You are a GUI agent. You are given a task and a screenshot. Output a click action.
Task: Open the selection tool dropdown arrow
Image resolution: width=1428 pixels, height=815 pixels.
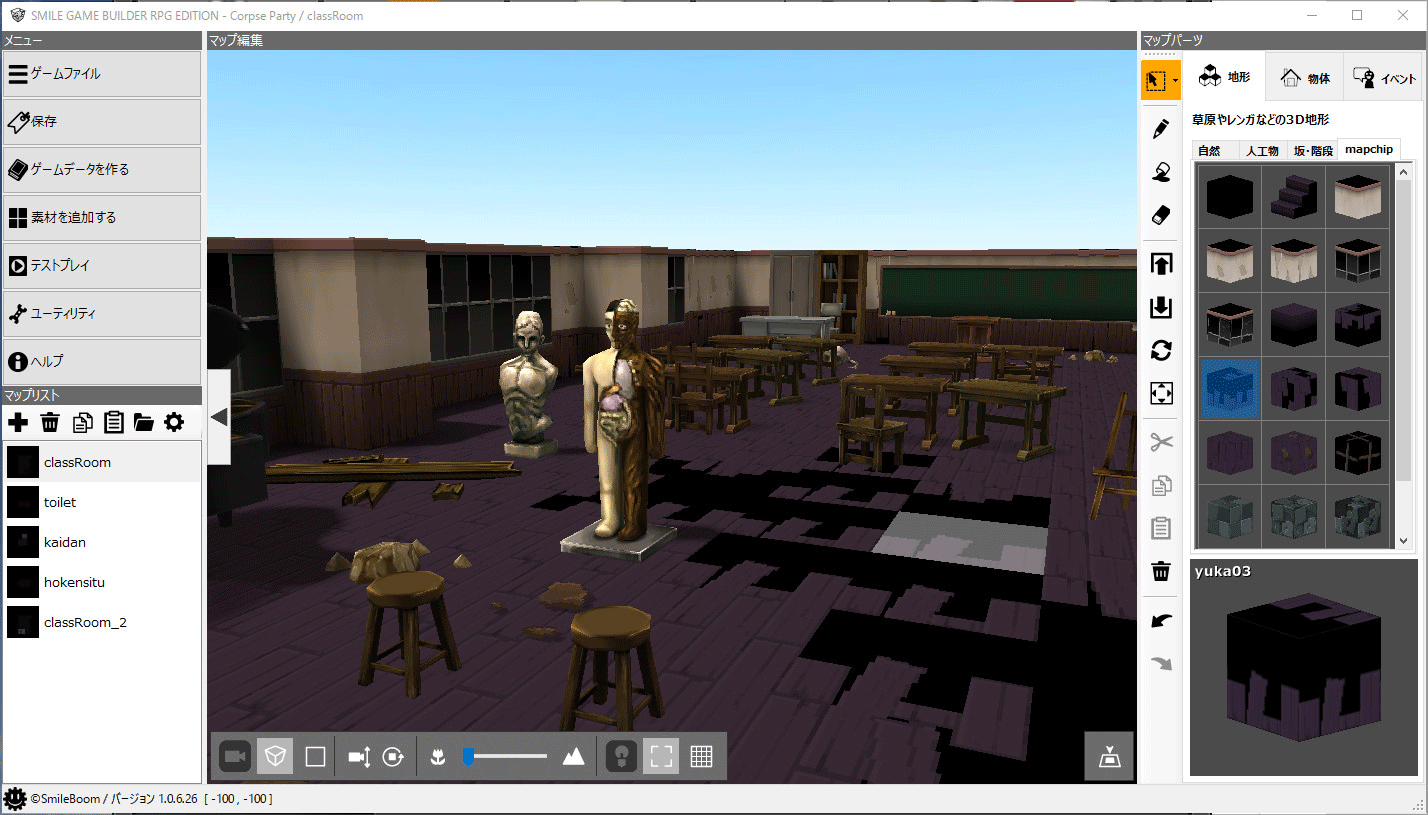coord(1176,80)
